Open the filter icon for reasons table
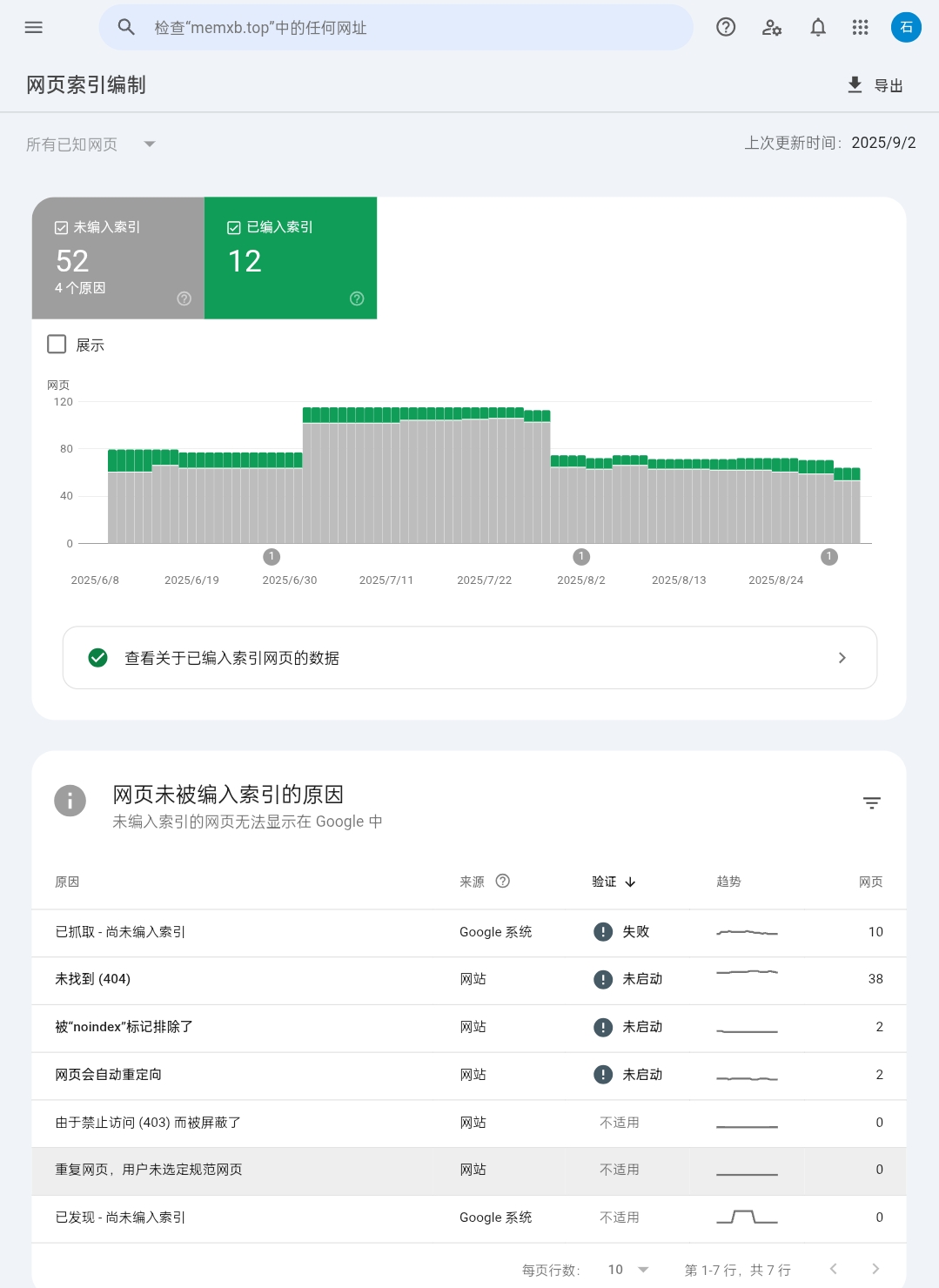This screenshot has height=1288, width=939. [872, 802]
